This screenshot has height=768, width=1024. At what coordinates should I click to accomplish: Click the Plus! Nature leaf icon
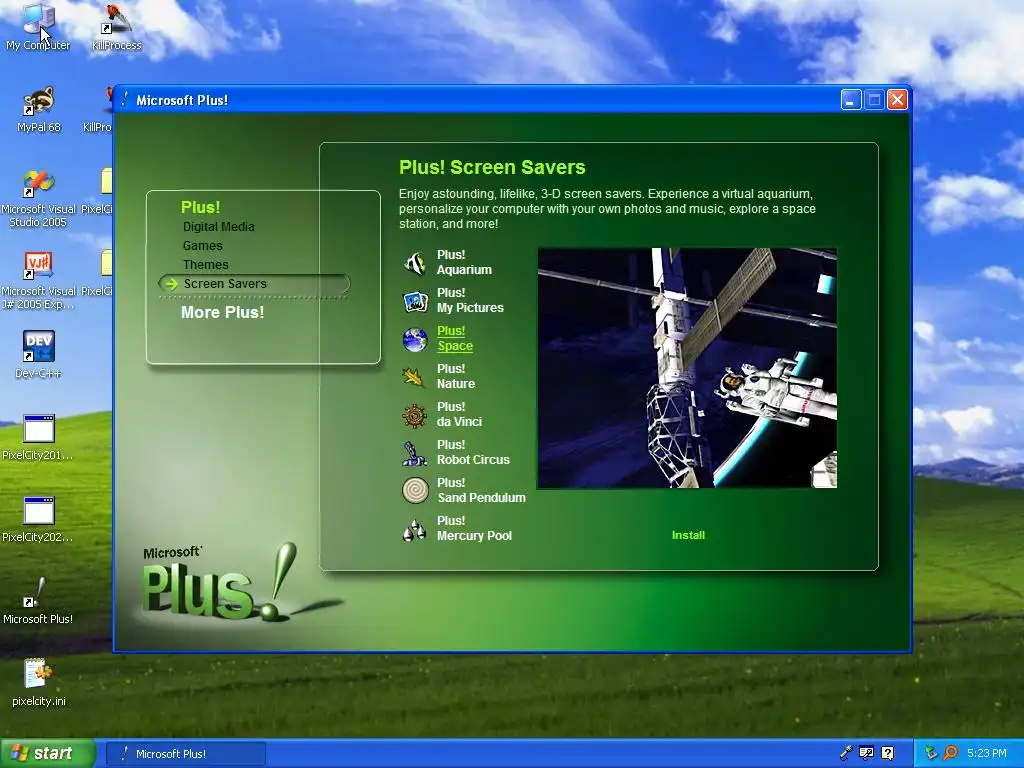coord(415,377)
